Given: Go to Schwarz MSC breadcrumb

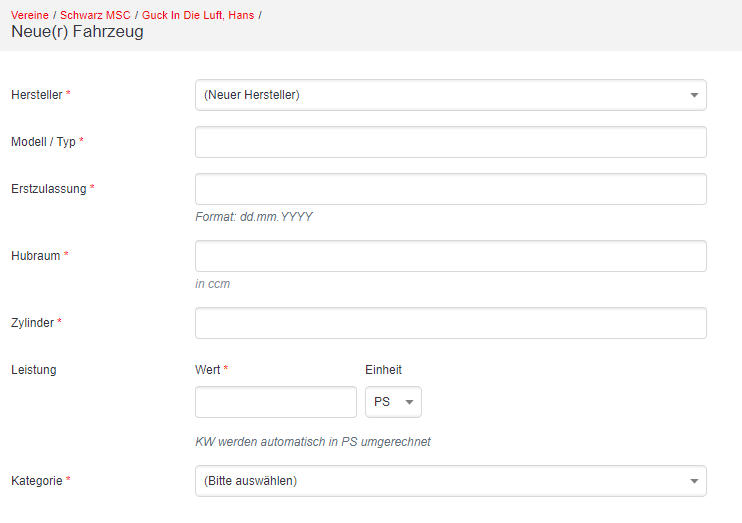Looking at the screenshot, I should point(95,15).
